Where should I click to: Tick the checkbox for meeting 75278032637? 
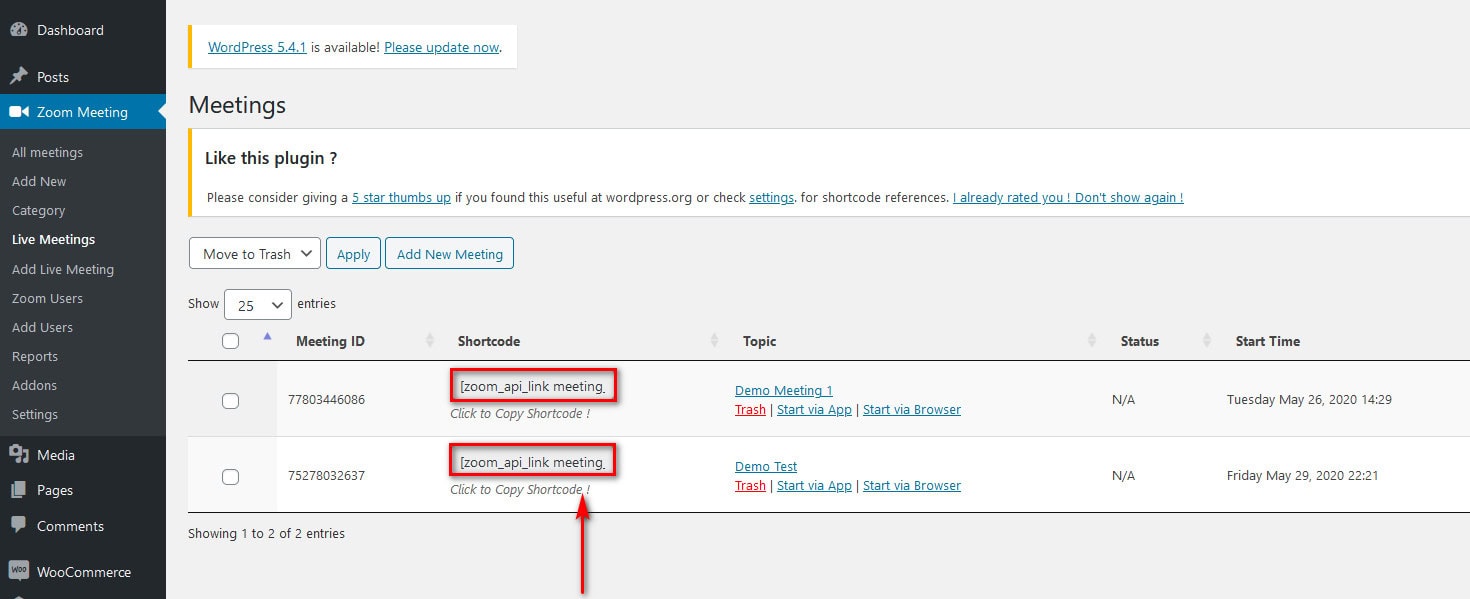pos(230,475)
